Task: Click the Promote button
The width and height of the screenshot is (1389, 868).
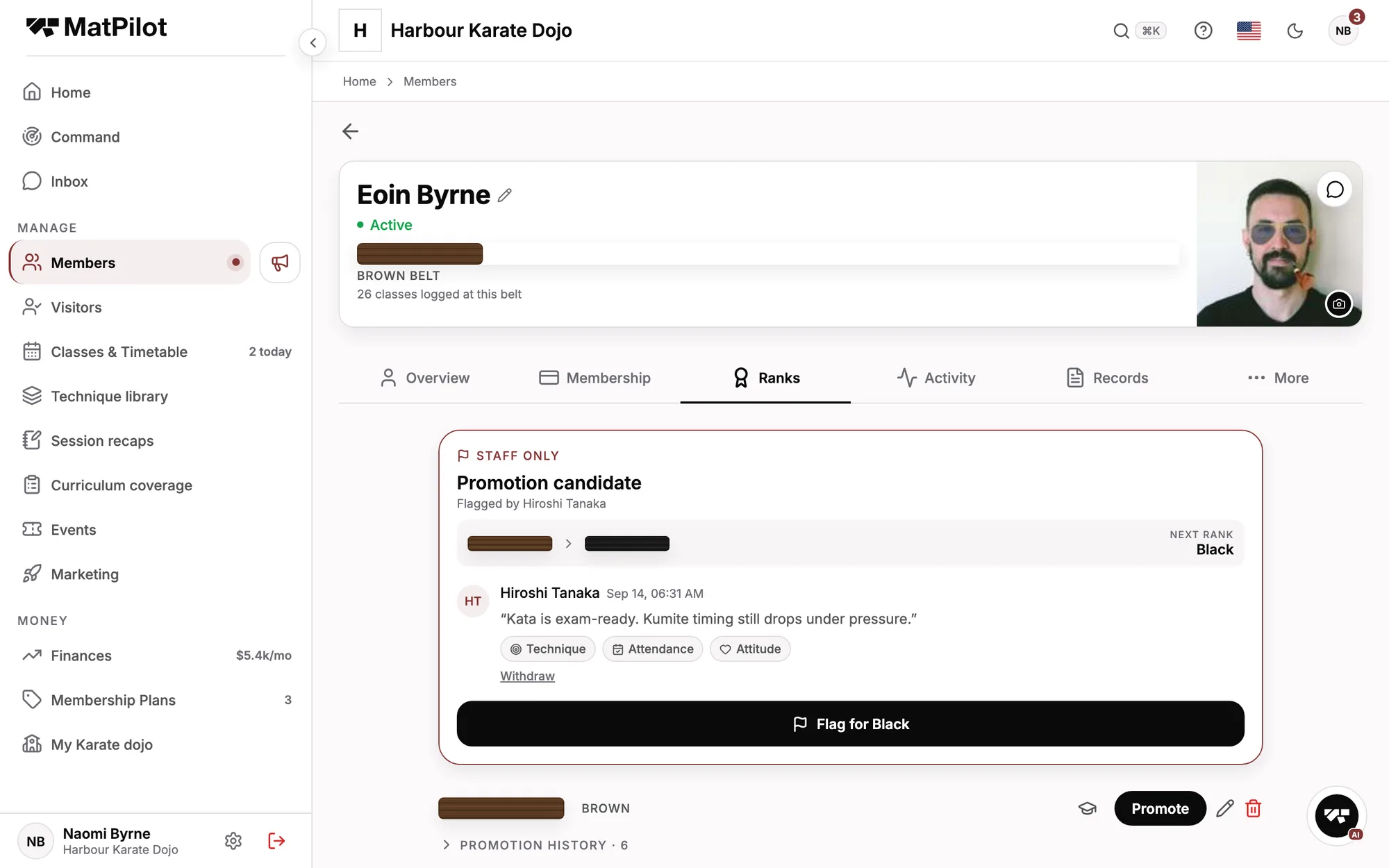Action: click(1160, 808)
